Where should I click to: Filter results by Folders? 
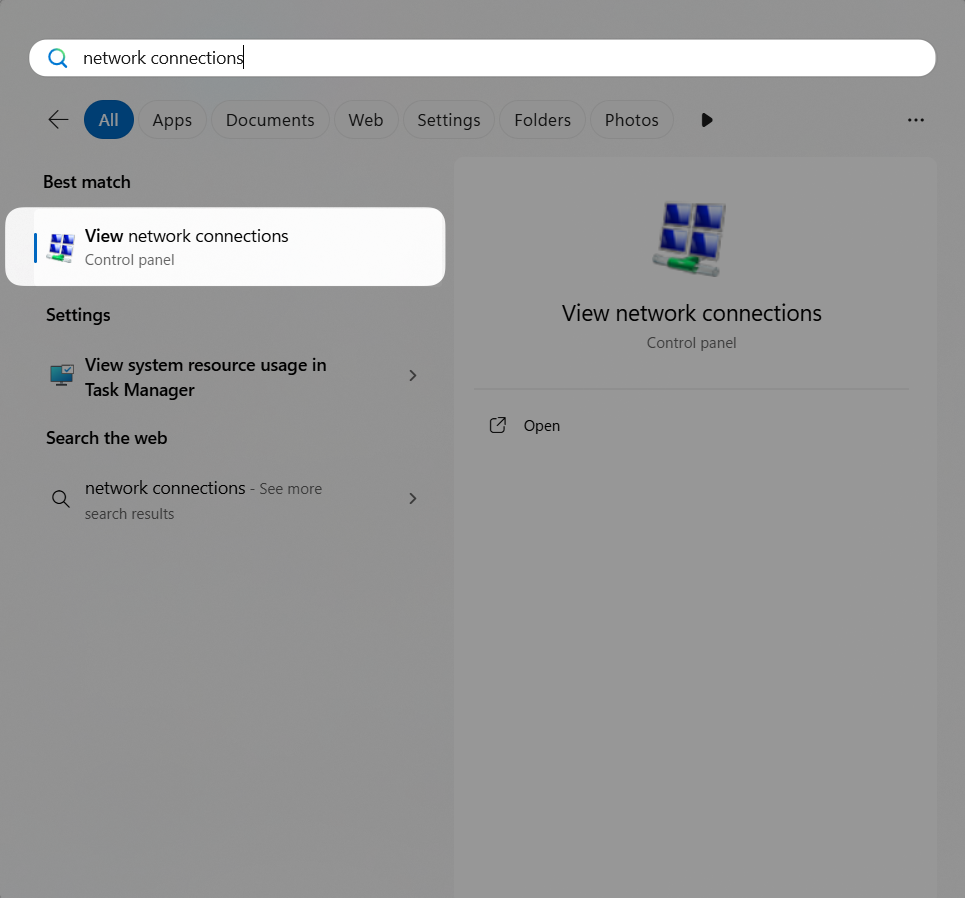542,120
